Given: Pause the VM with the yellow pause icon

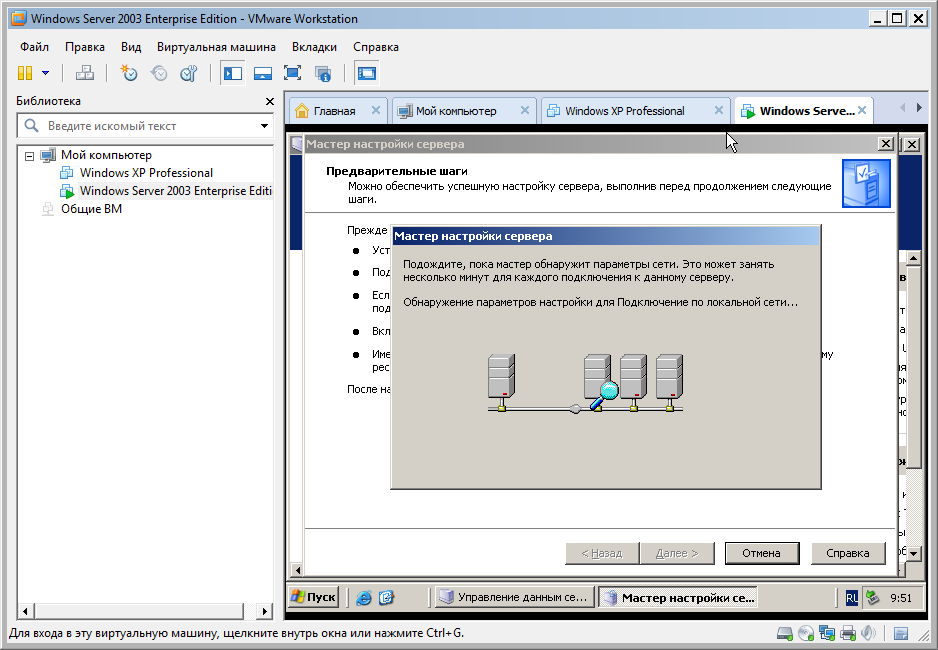Looking at the screenshot, I should [25, 74].
